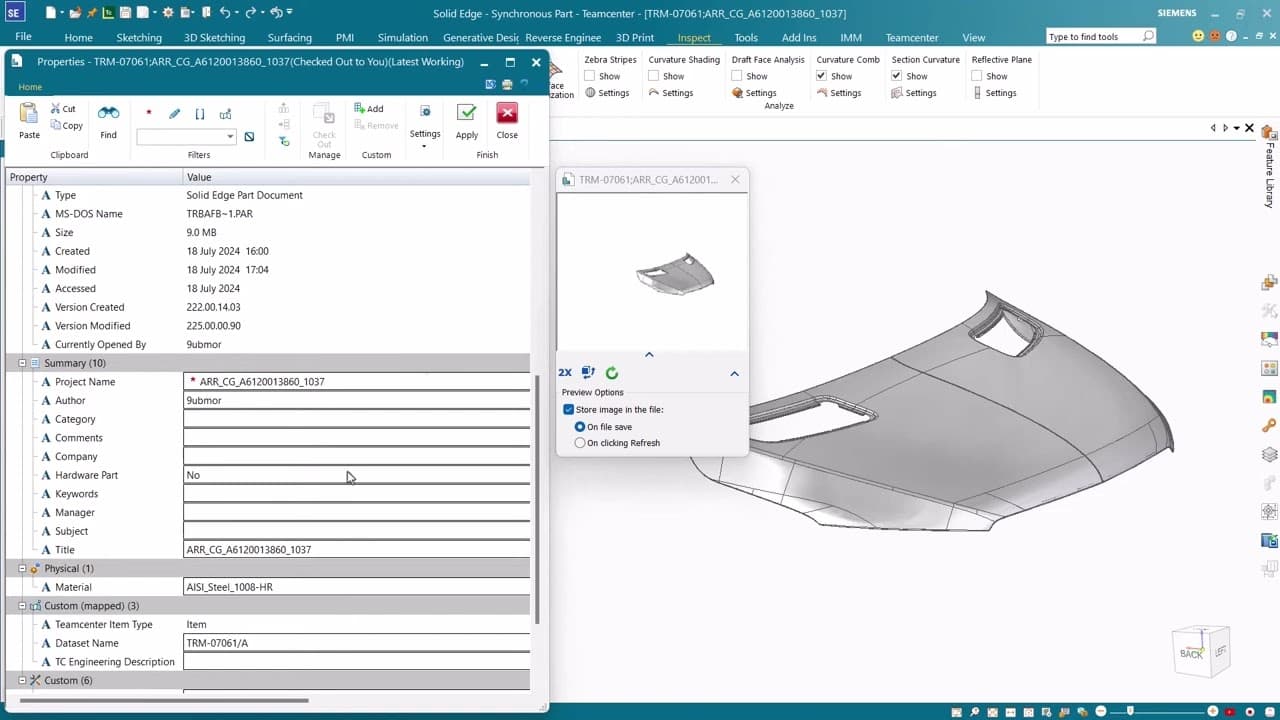Open the Feature Library side panel

tap(1270, 165)
